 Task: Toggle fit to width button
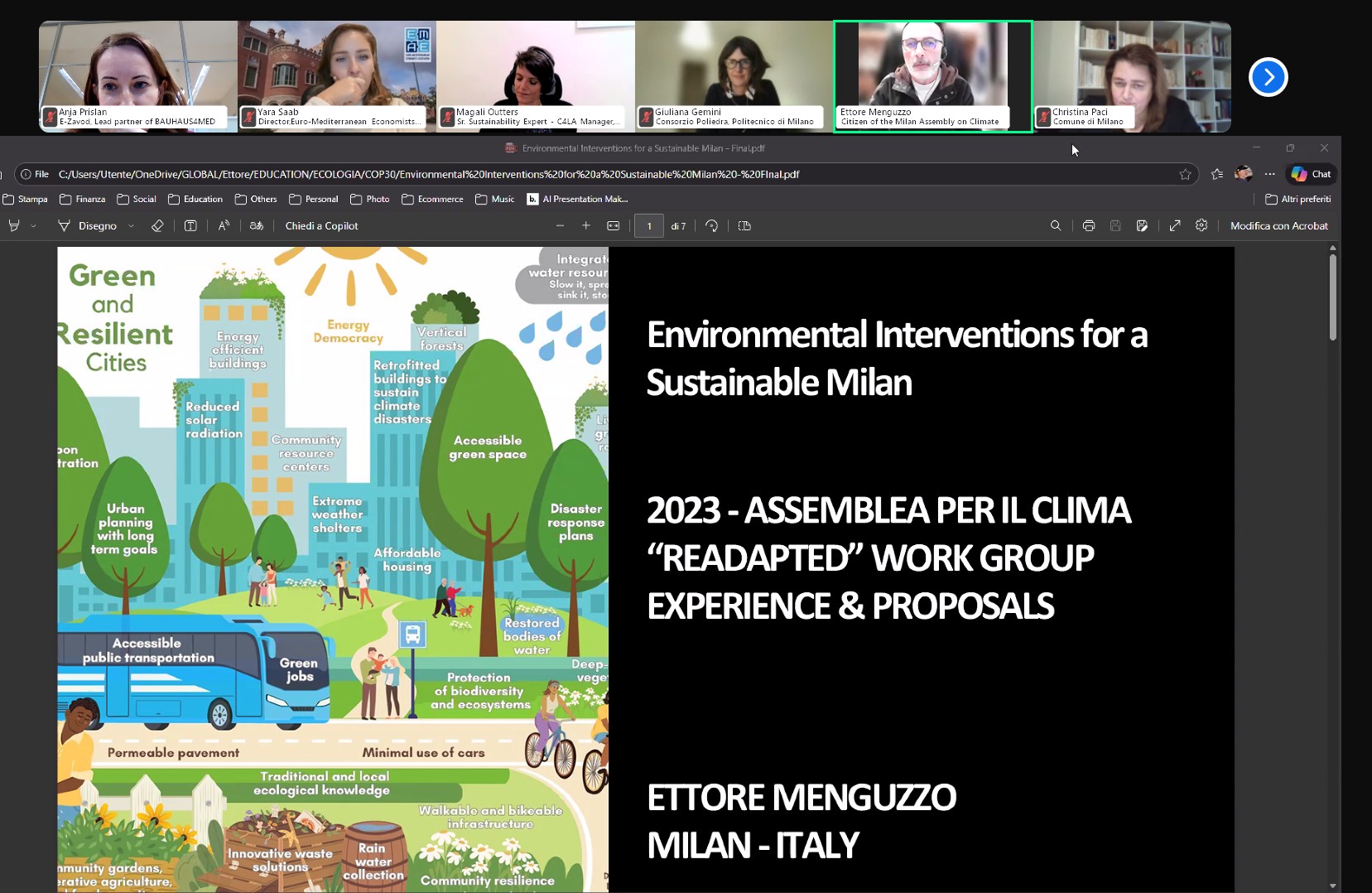pos(614,226)
